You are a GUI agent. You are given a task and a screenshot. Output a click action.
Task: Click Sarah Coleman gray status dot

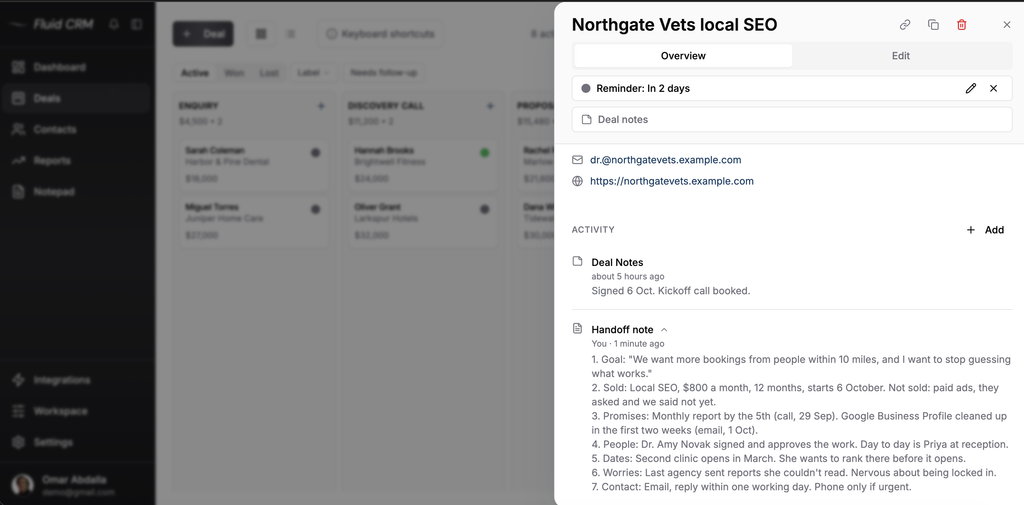[x=315, y=152]
